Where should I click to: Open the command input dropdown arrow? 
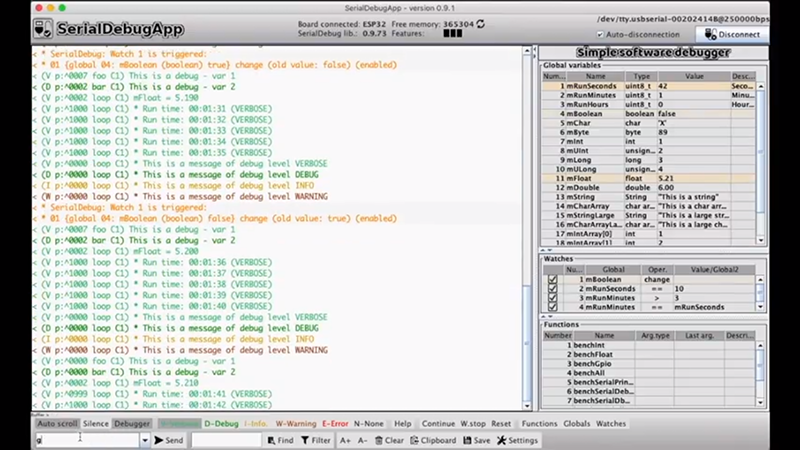(x=144, y=440)
